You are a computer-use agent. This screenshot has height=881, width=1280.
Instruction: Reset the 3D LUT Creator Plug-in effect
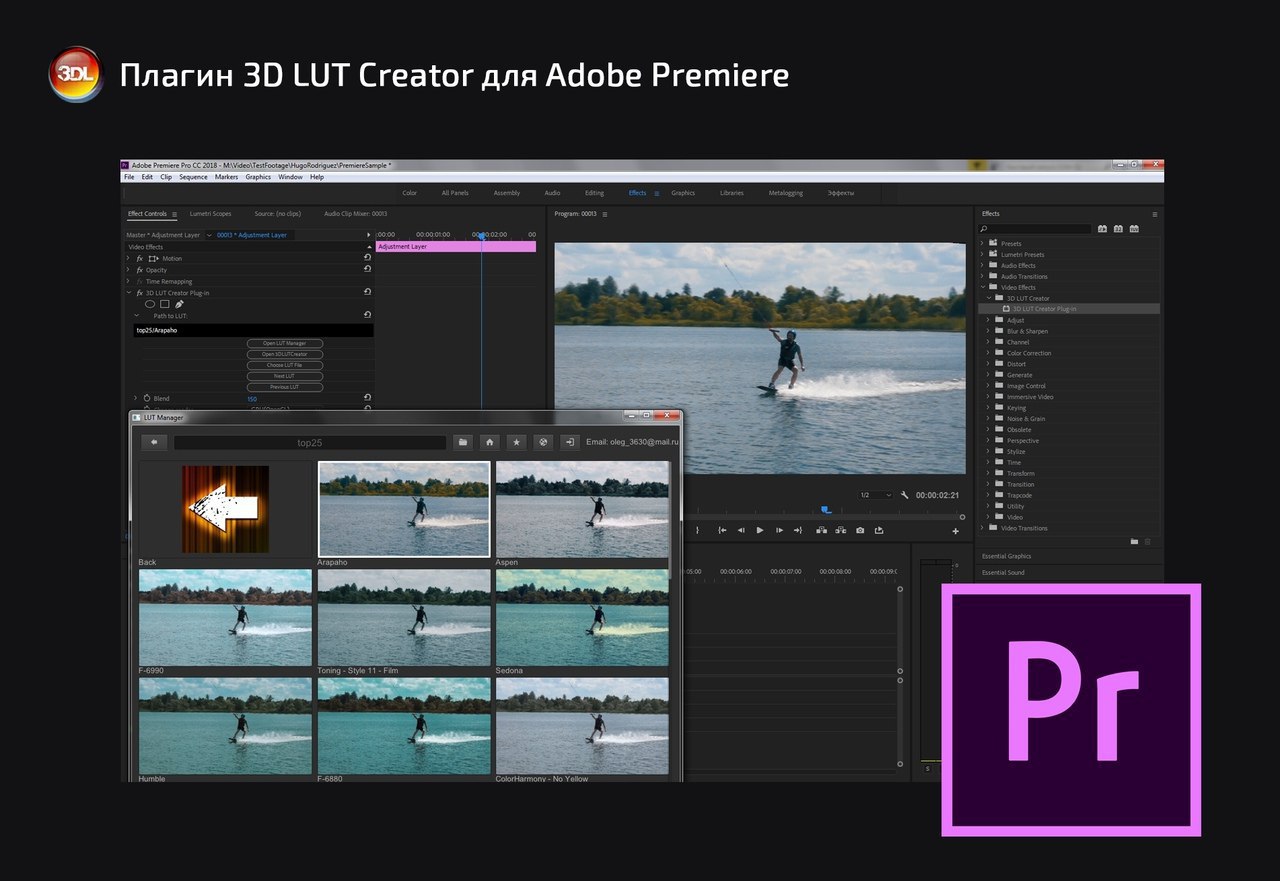click(367, 292)
